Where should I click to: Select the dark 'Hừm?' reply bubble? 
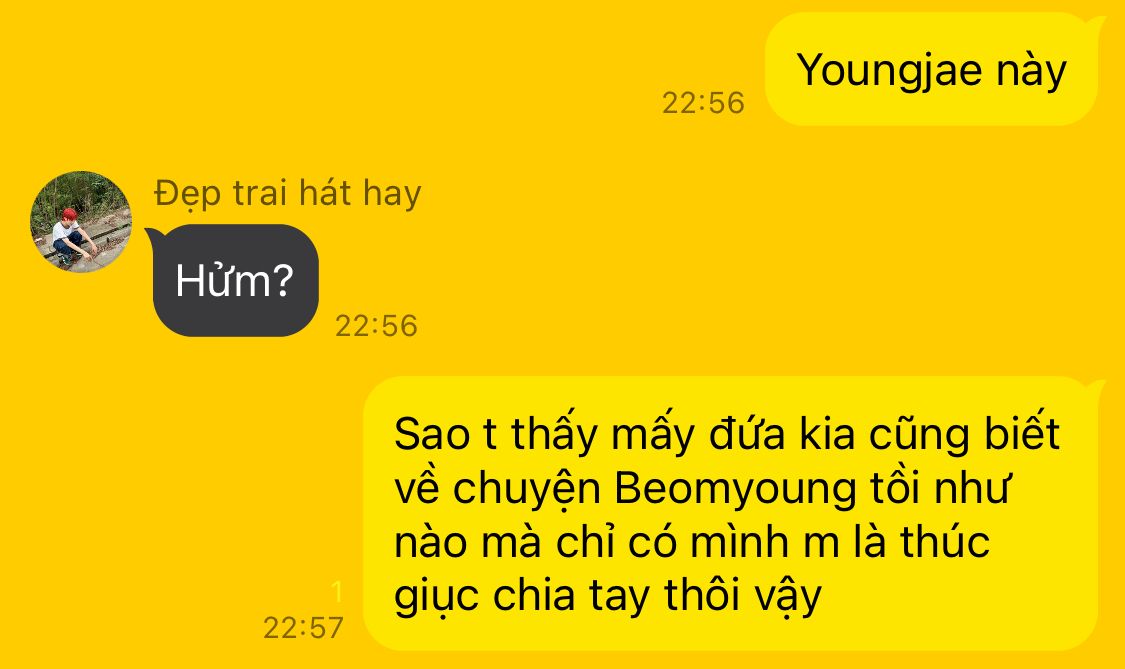(235, 280)
